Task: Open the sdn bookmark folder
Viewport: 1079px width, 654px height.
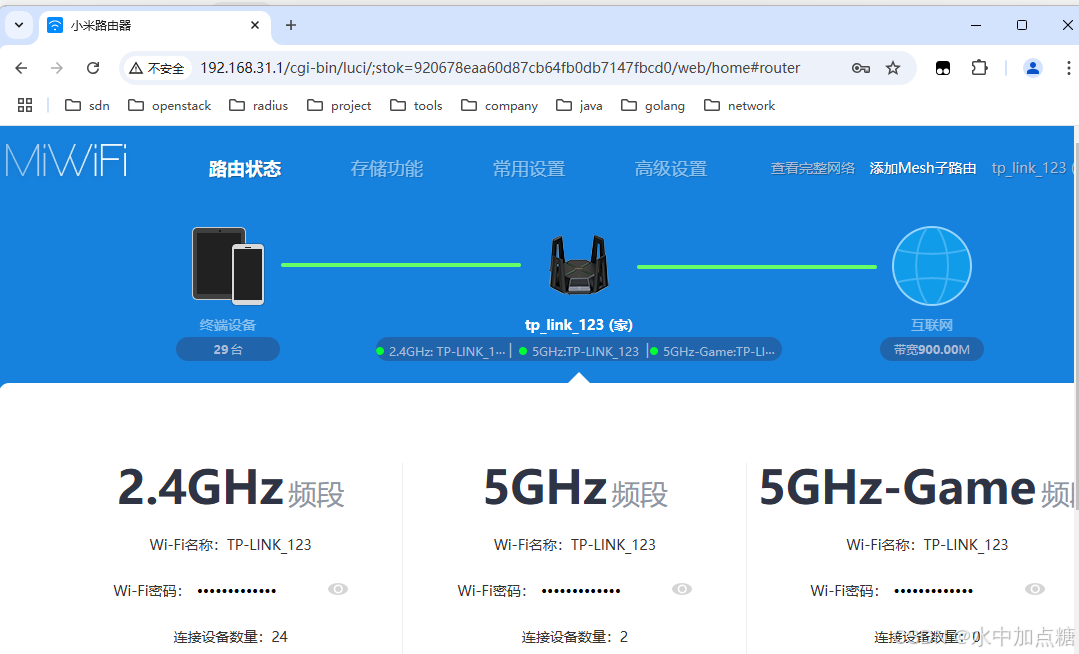Action: (87, 105)
